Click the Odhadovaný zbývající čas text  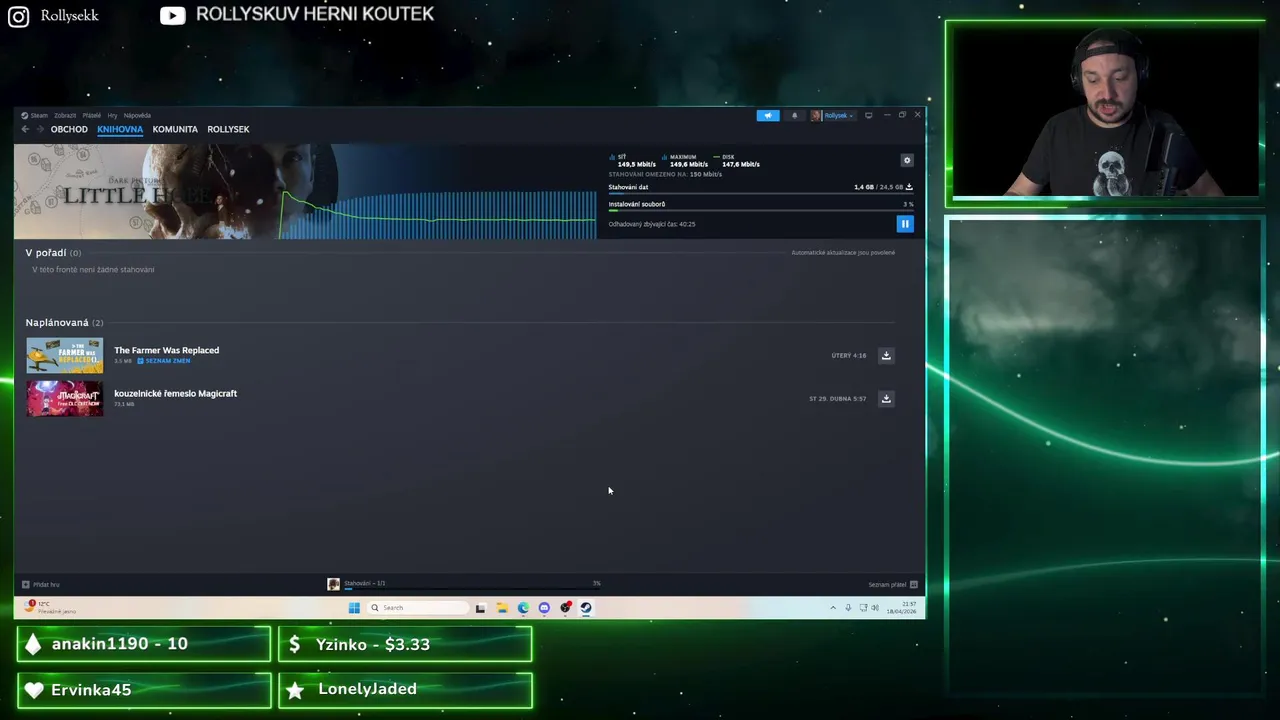tap(652, 224)
